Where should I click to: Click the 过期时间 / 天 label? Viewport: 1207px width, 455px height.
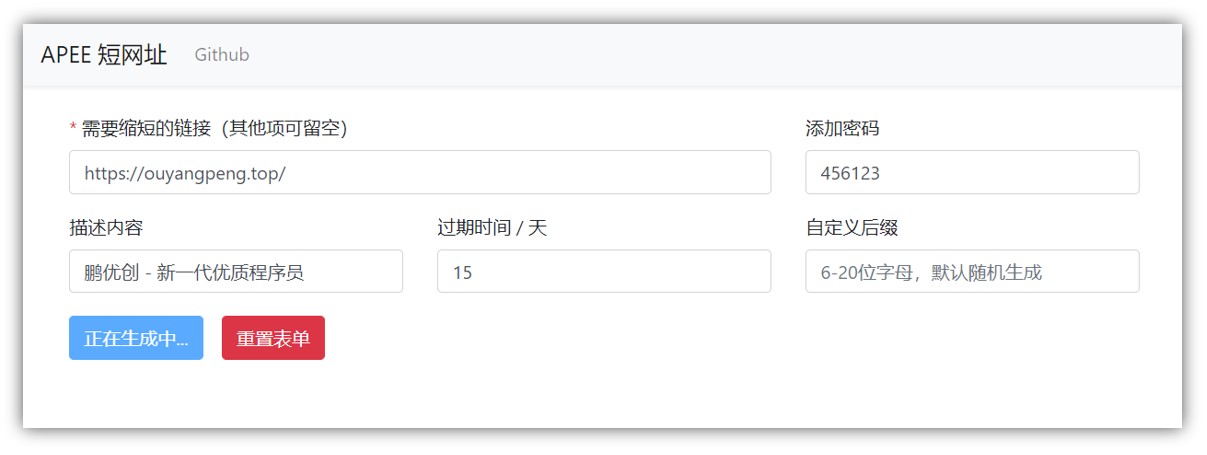492,228
